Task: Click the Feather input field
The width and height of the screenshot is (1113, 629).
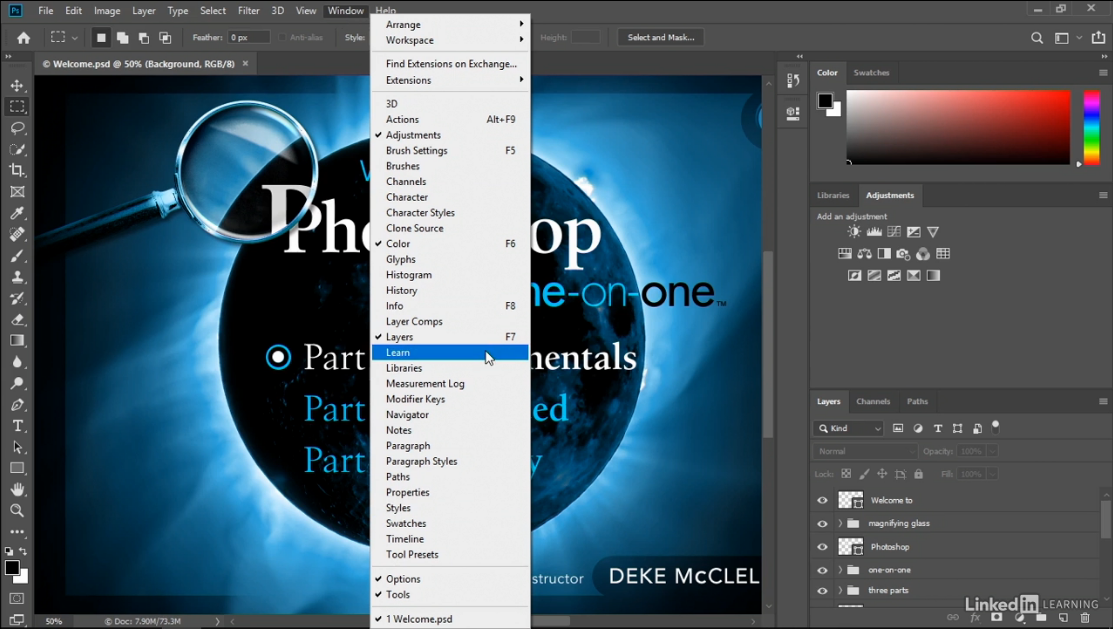Action: pos(248,38)
